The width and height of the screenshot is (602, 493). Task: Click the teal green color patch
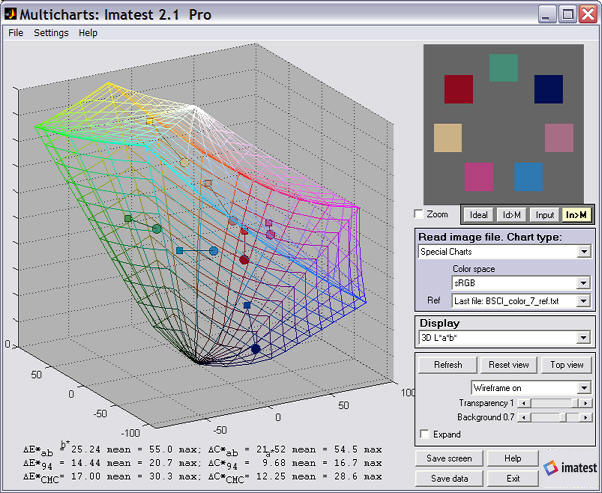pyautogui.click(x=504, y=68)
